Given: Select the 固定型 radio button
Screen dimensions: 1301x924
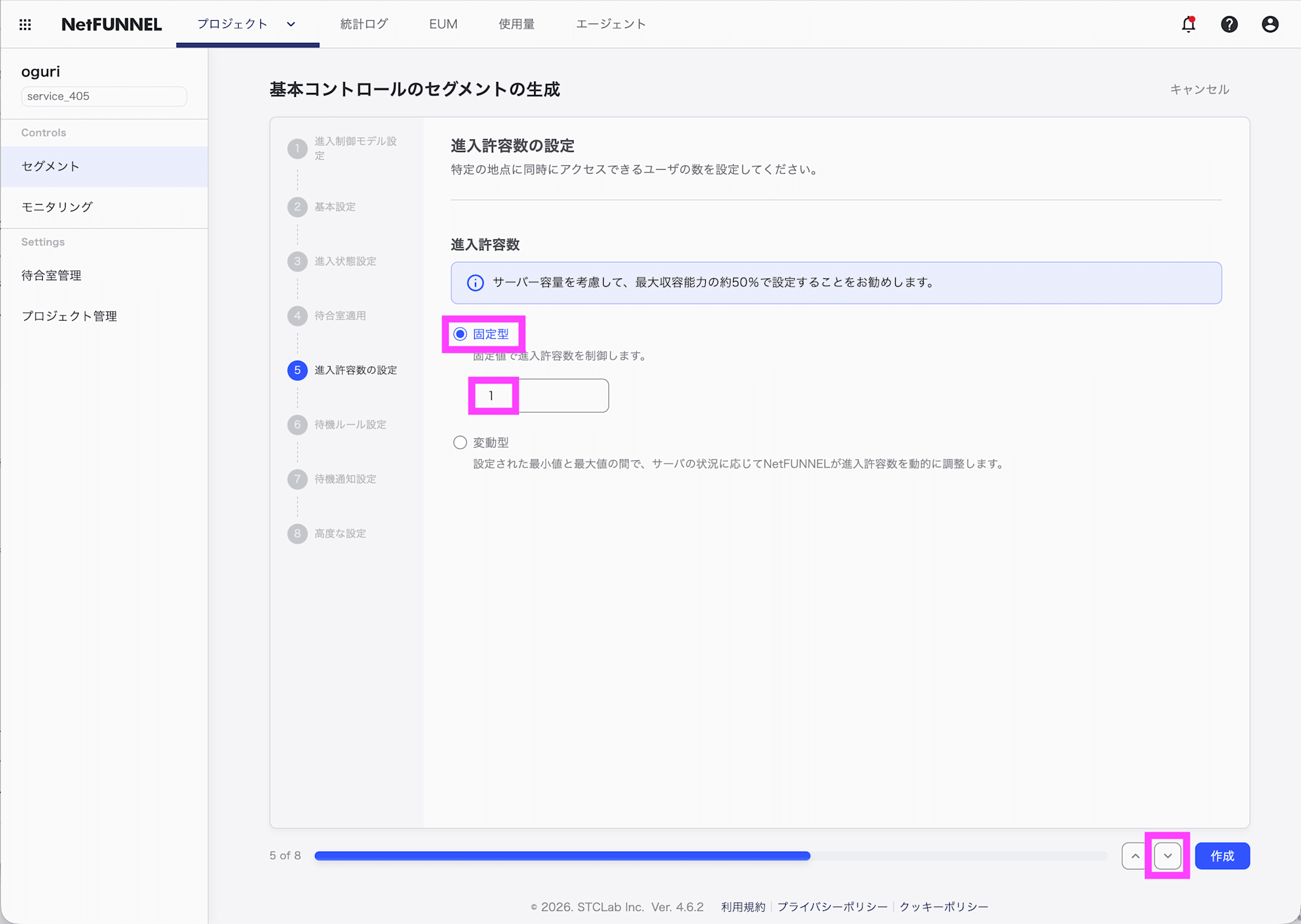Looking at the screenshot, I should (x=460, y=334).
